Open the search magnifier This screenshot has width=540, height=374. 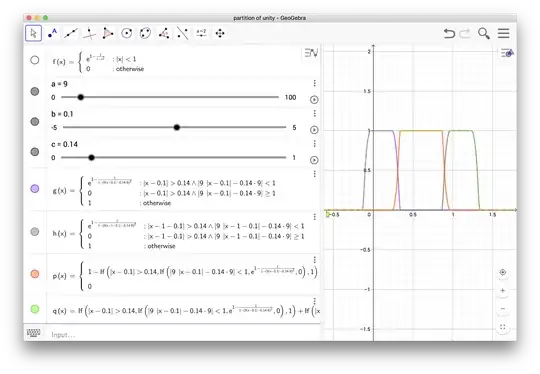(x=484, y=33)
